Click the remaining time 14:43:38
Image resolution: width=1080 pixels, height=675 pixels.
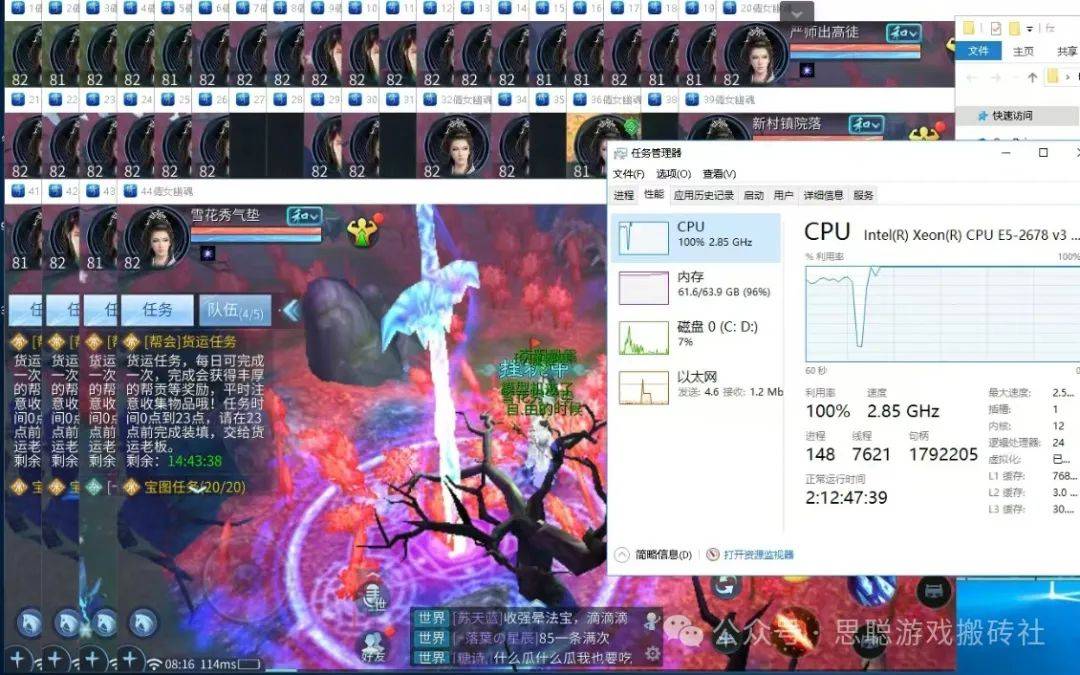click(x=194, y=461)
